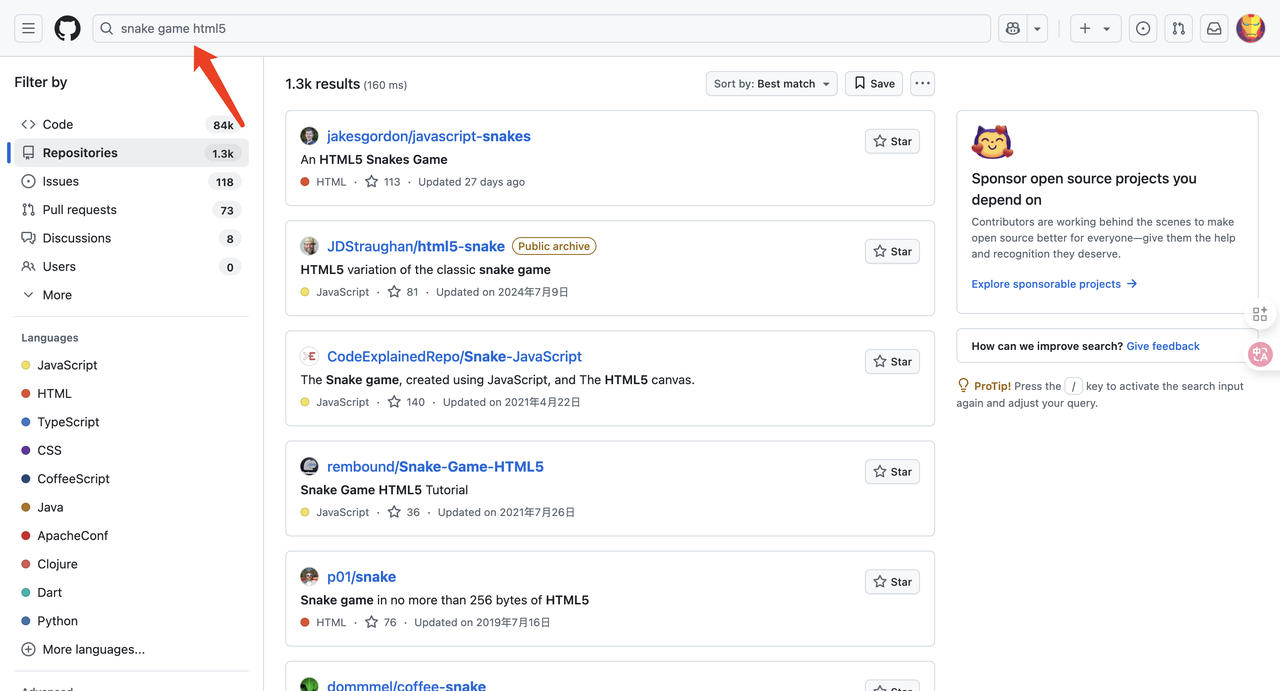The image size is (1280, 691).
Task: Open pull requests icon in header
Action: [1179, 29]
